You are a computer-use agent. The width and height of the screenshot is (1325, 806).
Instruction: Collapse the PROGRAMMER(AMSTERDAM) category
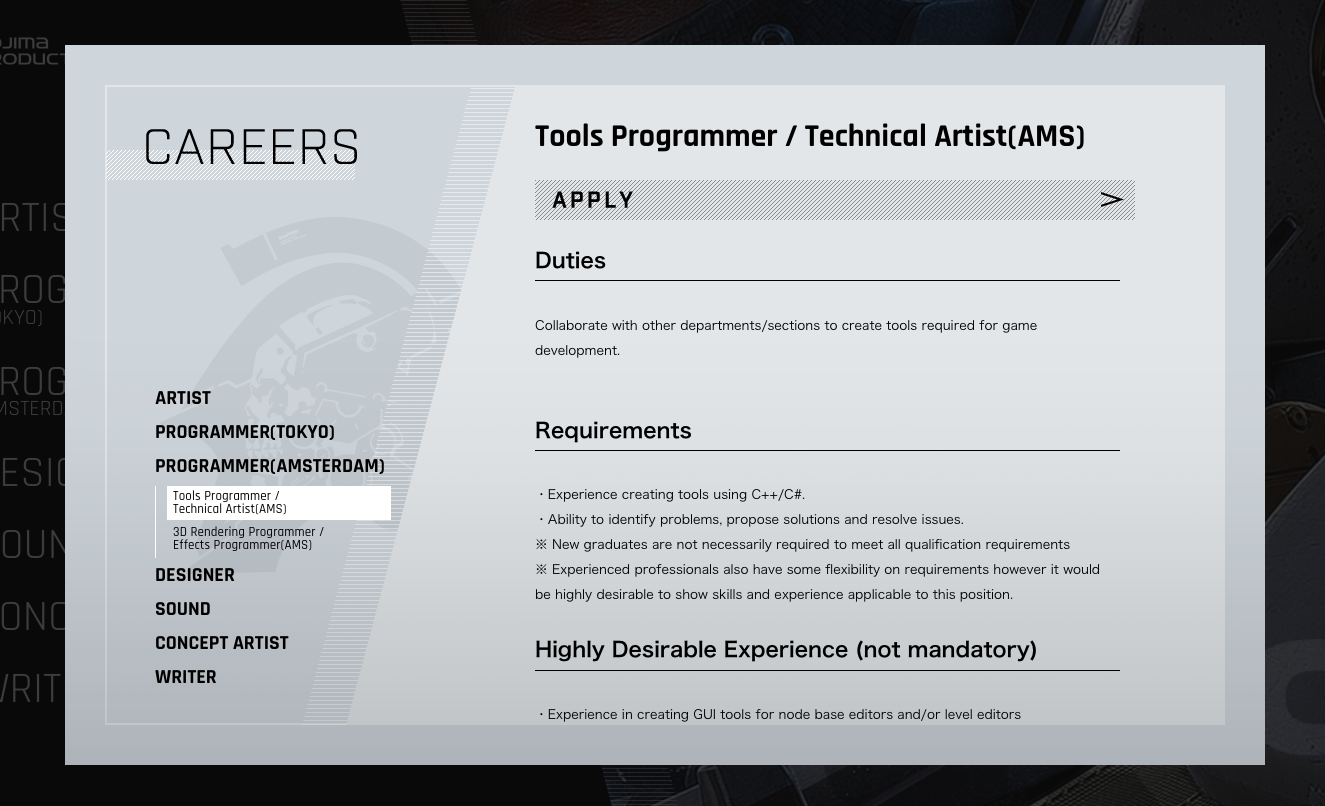[x=269, y=467]
